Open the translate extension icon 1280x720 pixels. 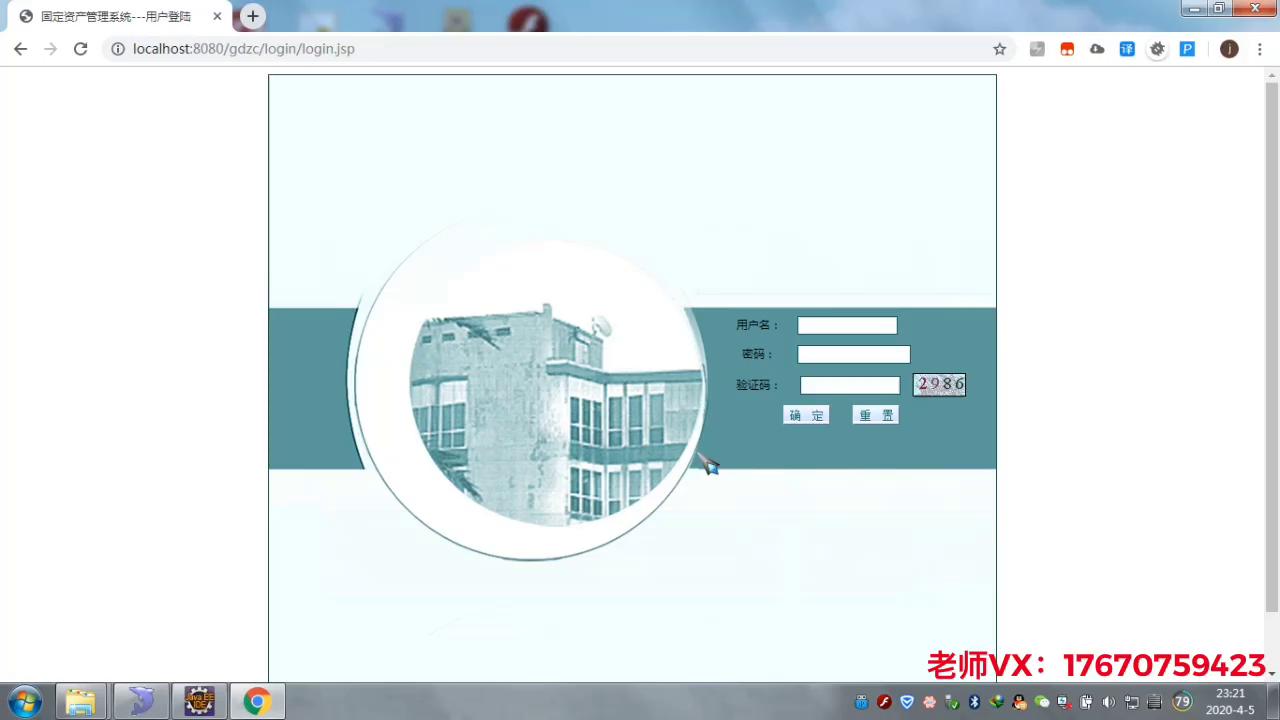click(x=1127, y=48)
